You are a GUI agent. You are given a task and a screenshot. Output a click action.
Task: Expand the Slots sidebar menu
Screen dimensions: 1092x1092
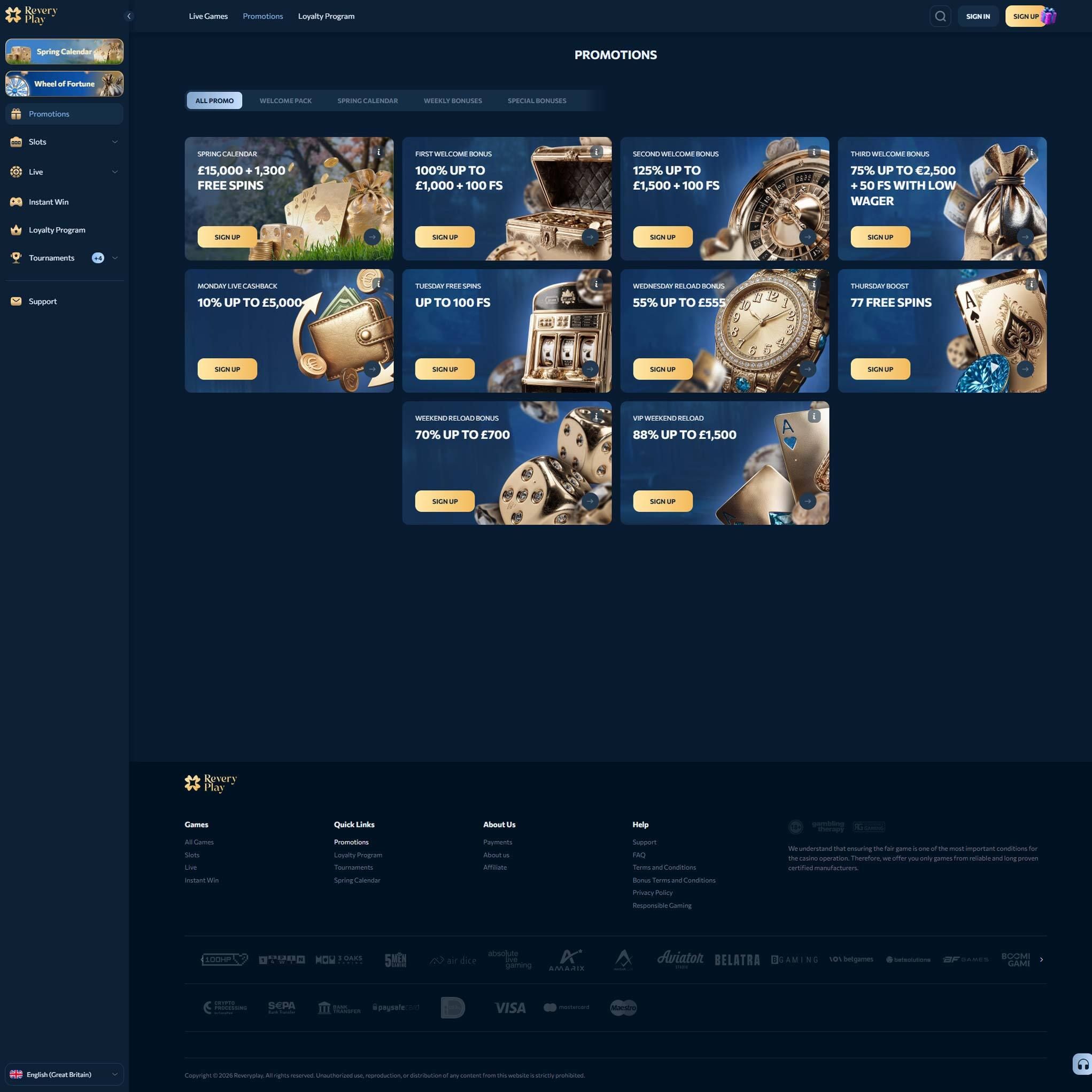[x=115, y=142]
